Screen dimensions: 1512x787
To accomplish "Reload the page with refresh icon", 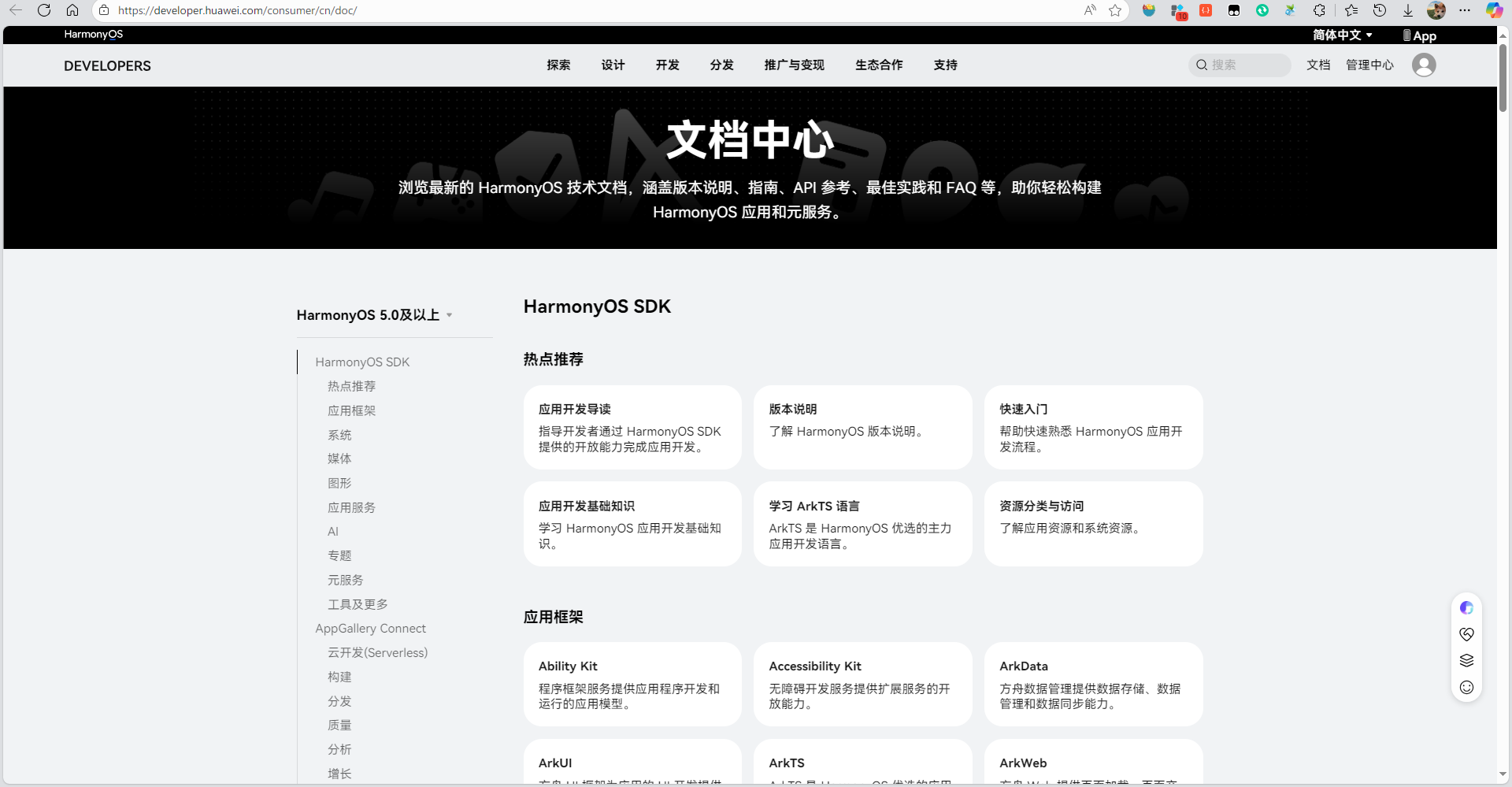I will pos(44,10).
